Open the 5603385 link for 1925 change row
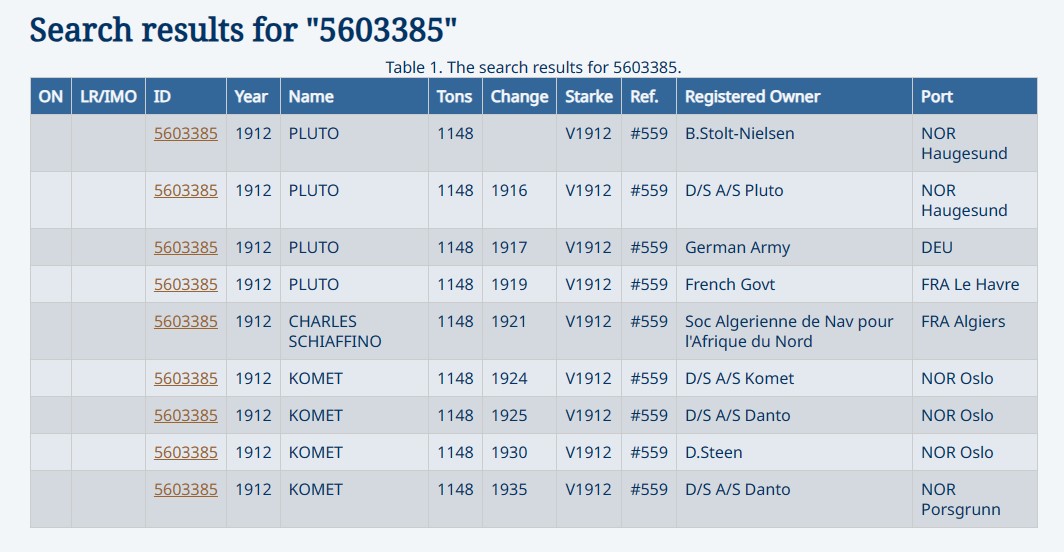The height and width of the screenshot is (552, 1064). click(185, 416)
